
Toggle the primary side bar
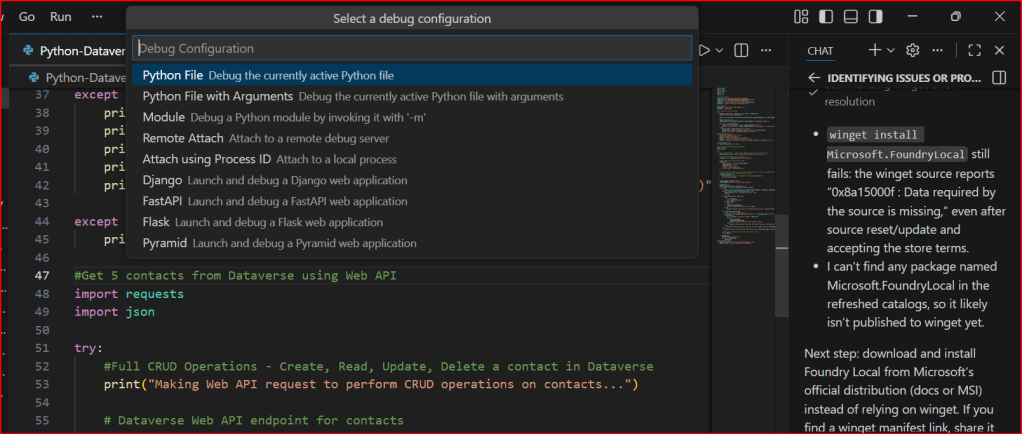tap(825, 17)
